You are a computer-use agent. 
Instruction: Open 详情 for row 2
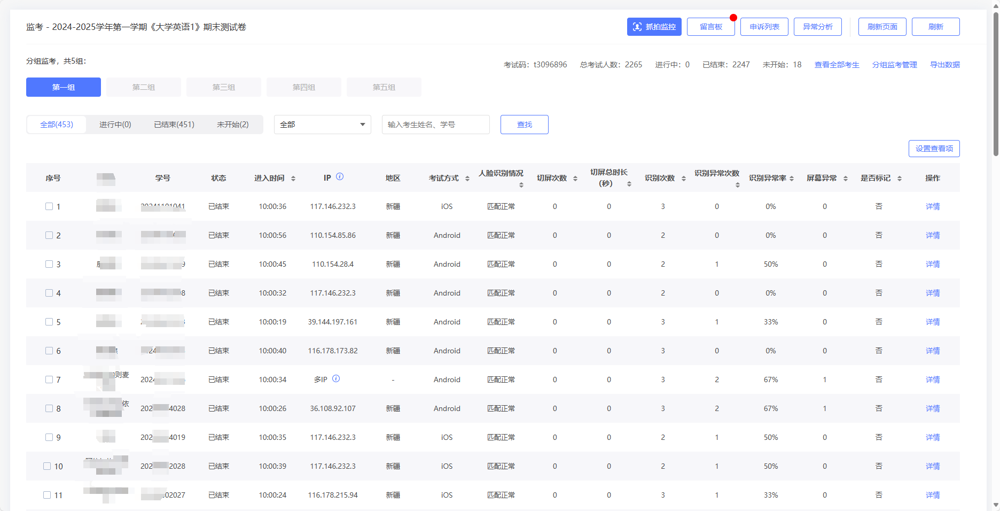(932, 235)
